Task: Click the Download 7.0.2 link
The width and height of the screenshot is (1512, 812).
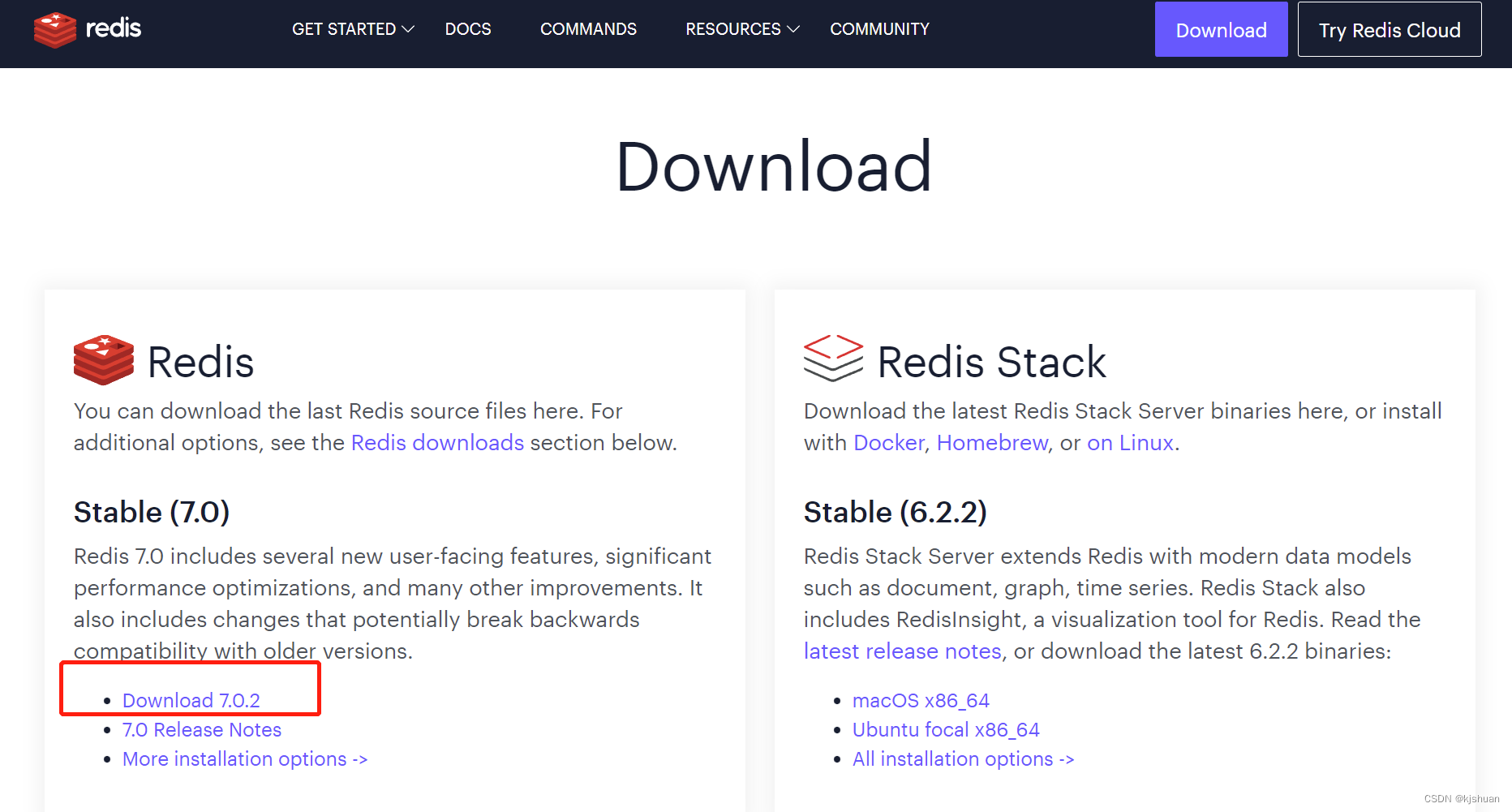Action: [x=190, y=700]
